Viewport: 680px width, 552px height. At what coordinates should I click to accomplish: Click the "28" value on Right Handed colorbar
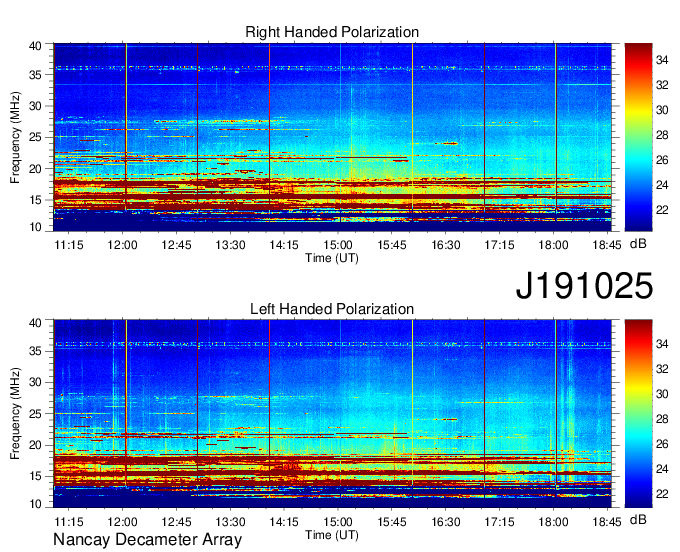click(662, 135)
